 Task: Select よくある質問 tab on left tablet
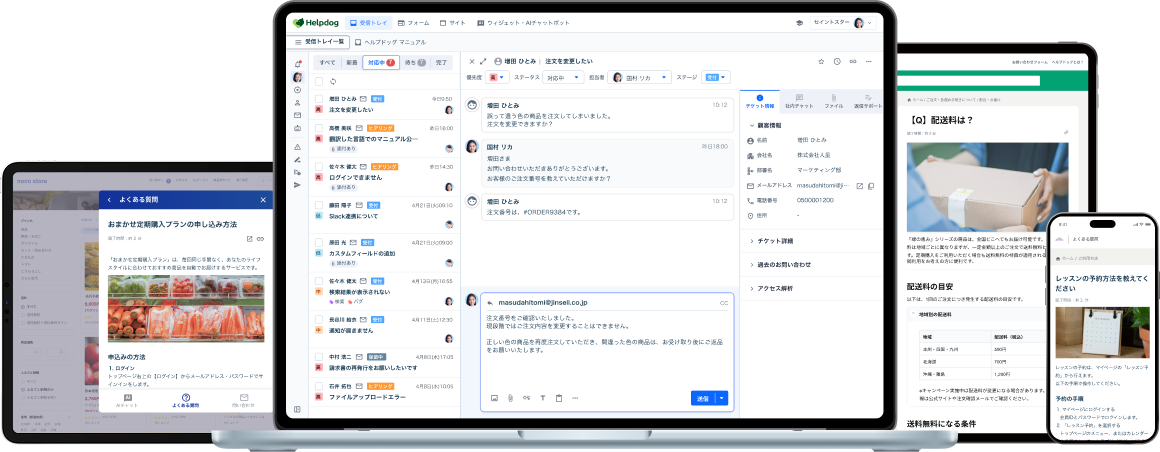(x=186, y=400)
